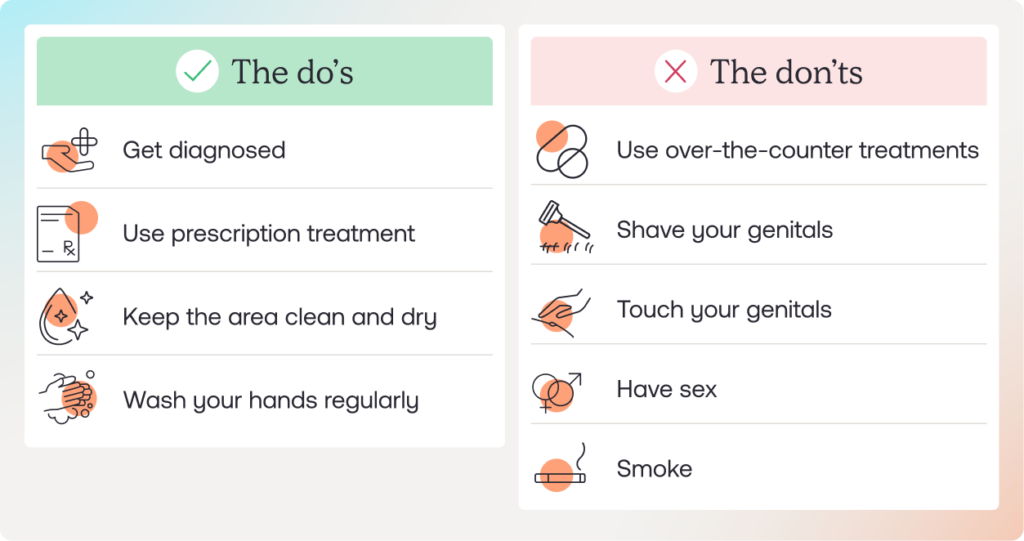Click the touching hand icon
This screenshot has width=1024, height=541.
tap(561, 312)
